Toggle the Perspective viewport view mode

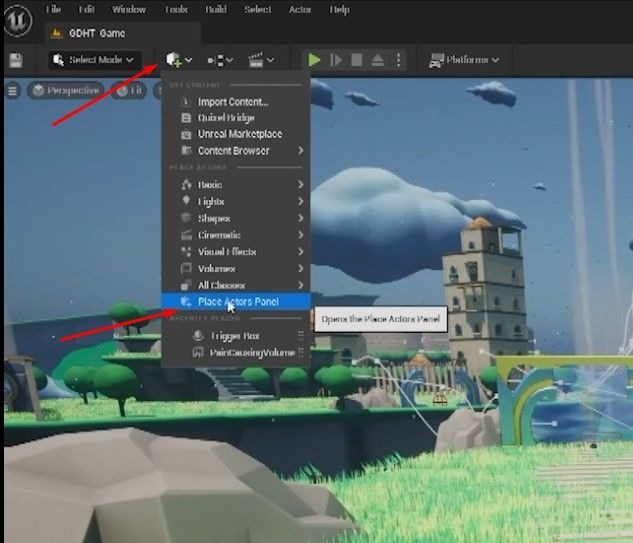[65, 91]
